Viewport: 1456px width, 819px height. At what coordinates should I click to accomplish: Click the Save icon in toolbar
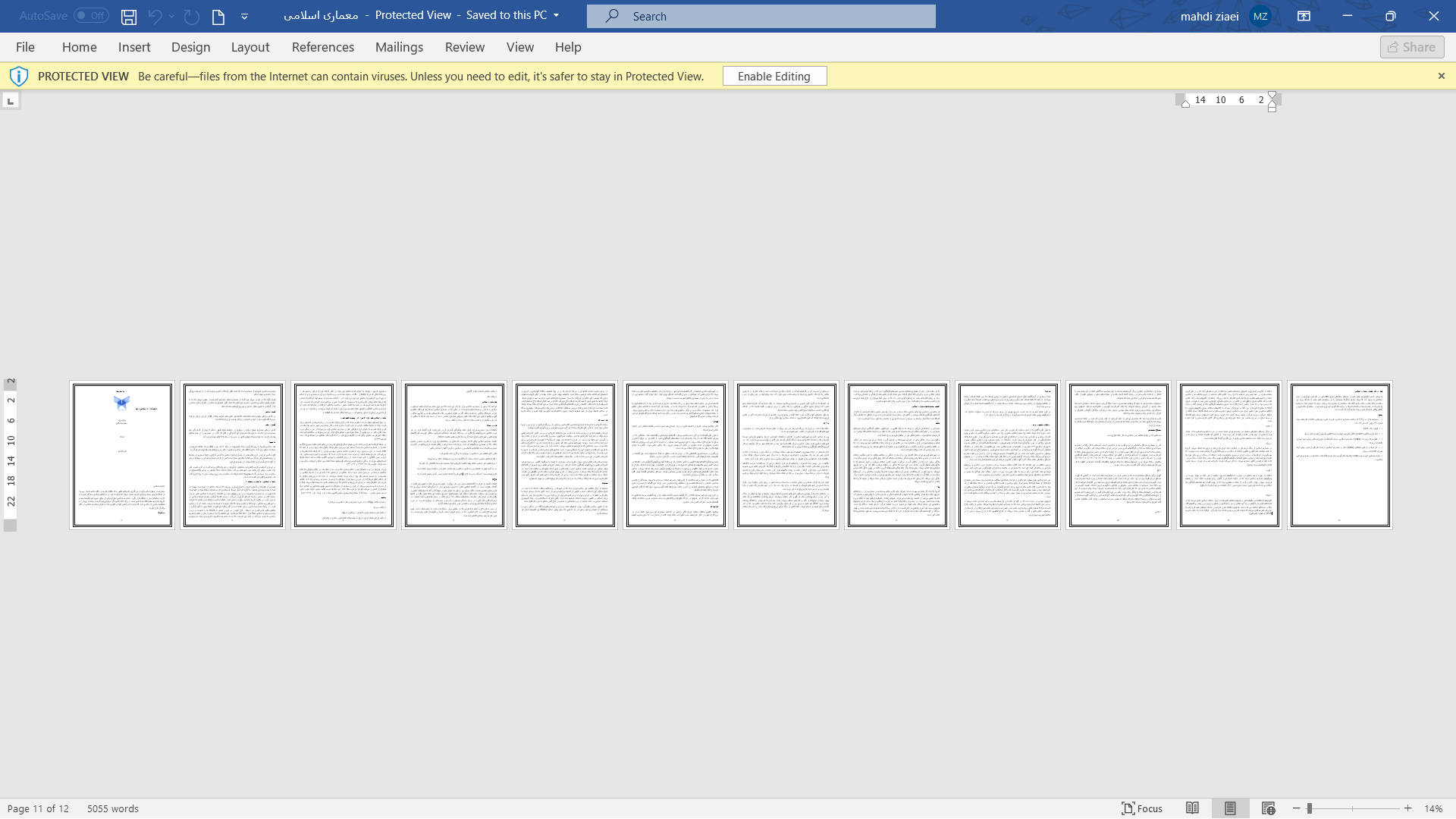(x=128, y=16)
